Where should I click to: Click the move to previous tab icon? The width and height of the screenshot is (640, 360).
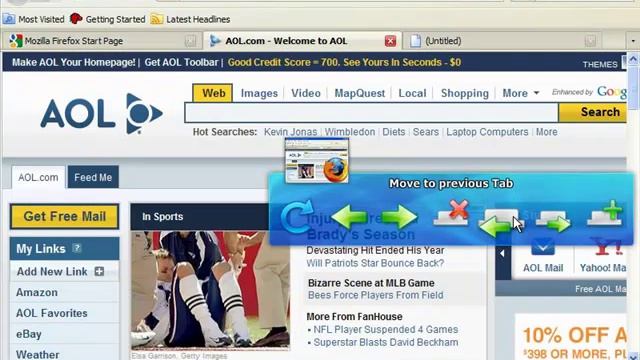501,223
